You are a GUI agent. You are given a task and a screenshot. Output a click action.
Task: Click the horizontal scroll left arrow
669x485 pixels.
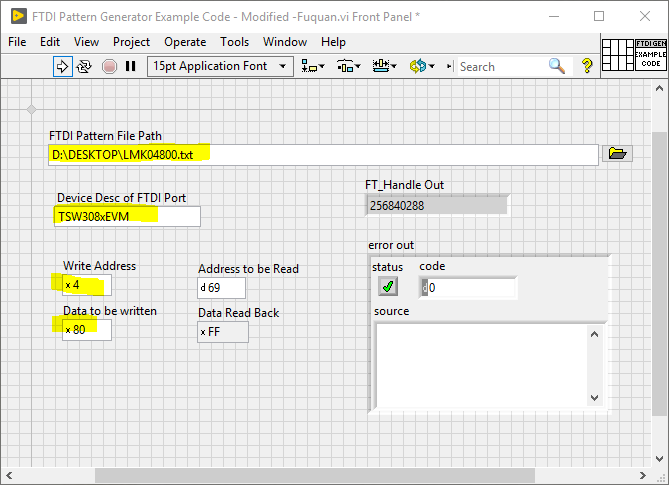(9, 475)
